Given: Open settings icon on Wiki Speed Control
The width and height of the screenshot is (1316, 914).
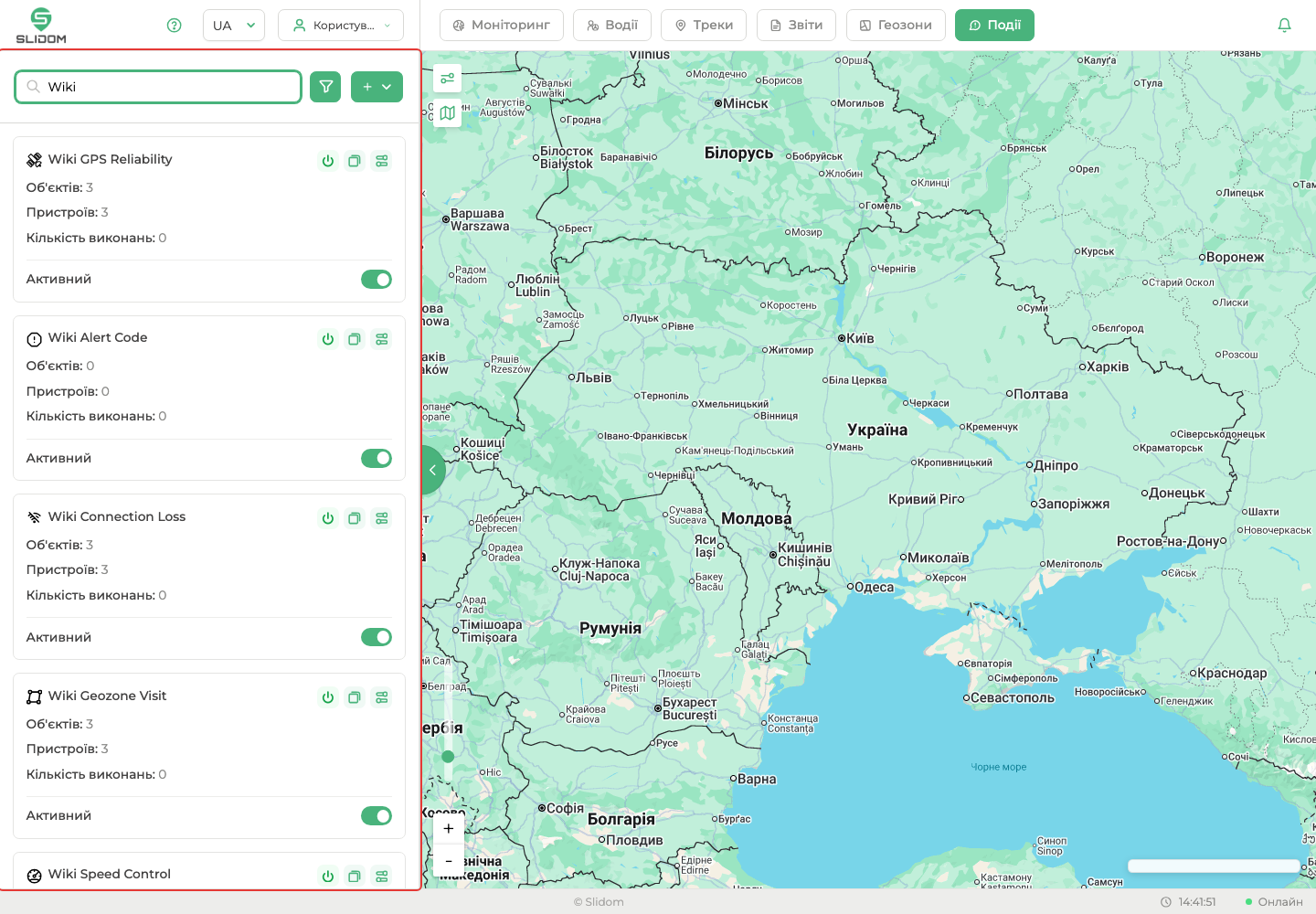Looking at the screenshot, I should 382,876.
